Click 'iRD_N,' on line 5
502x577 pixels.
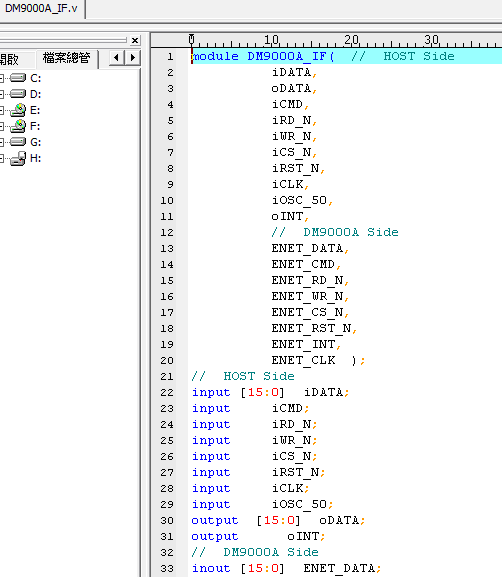(294, 120)
